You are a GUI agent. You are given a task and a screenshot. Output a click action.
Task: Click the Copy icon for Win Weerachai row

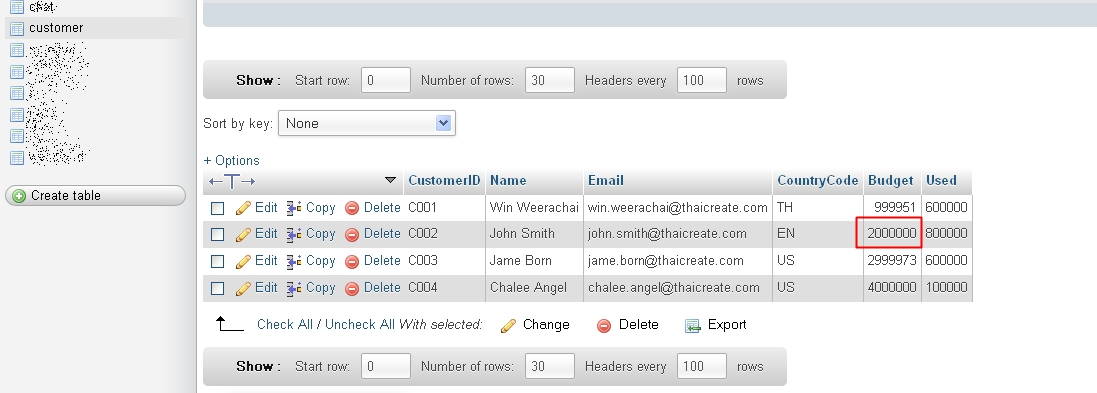pyautogui.click(x=294, y=208)
